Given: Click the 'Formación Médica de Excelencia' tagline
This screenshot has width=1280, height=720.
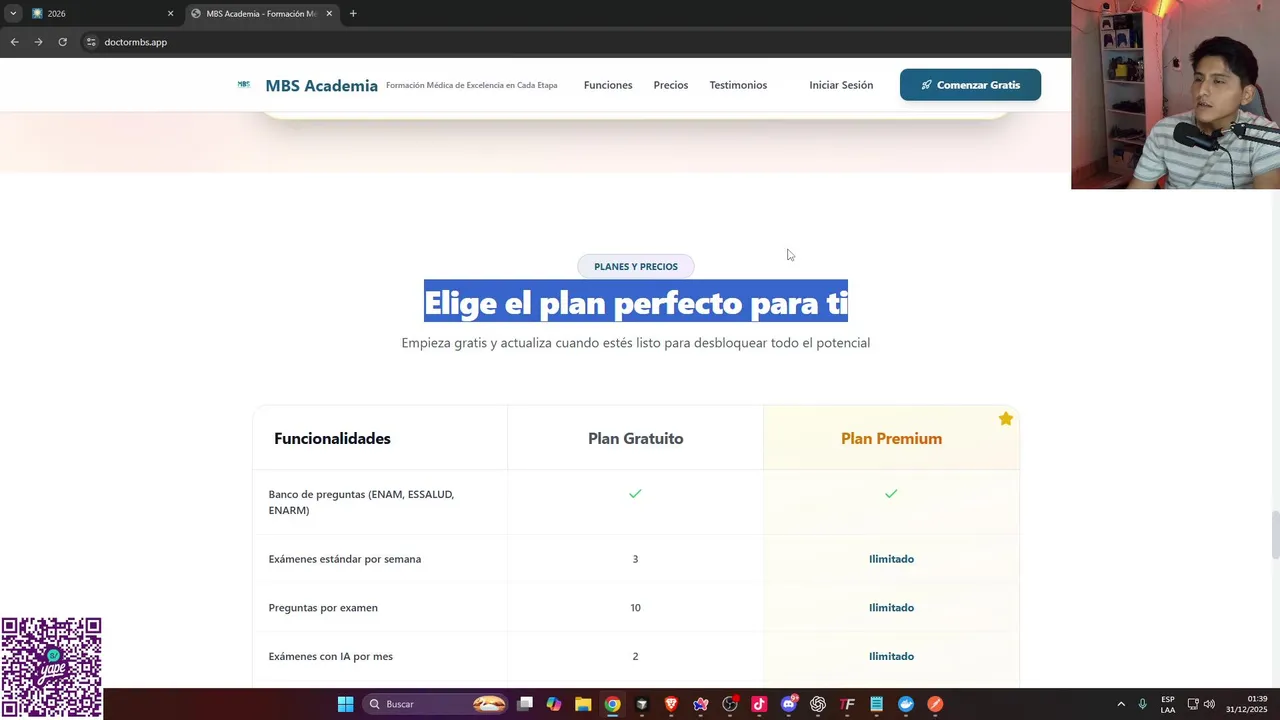Looking at the screenshot, I should coord(472,86).
